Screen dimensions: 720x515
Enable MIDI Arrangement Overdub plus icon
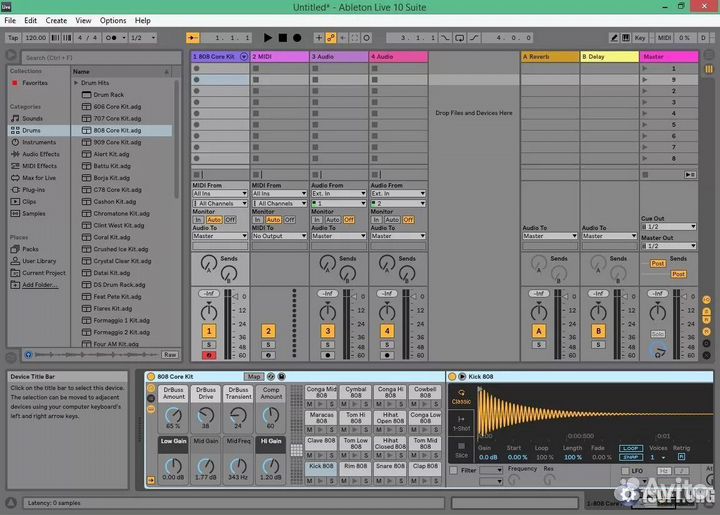(x=319, y=38)
